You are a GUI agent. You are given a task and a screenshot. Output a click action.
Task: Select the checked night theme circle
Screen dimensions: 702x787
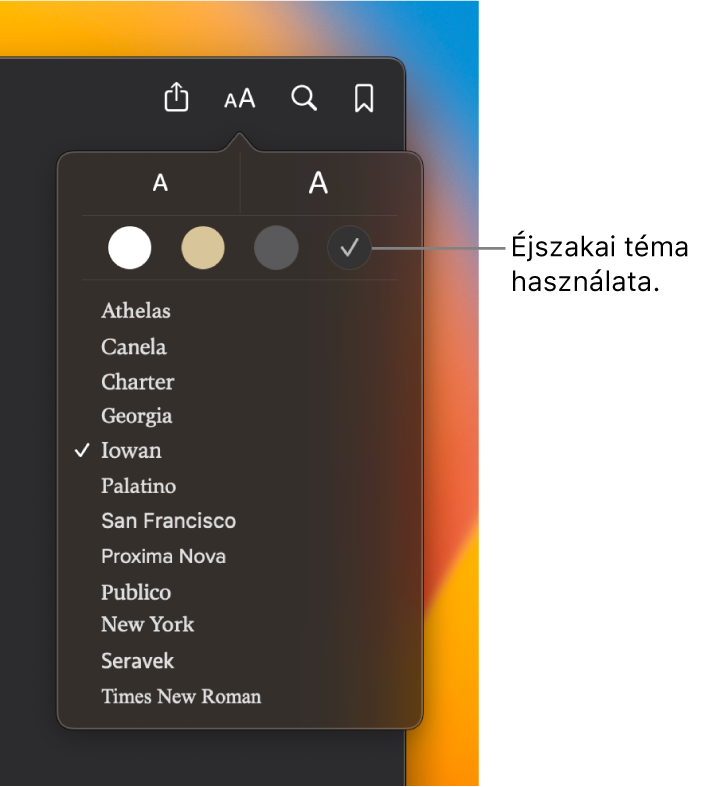tap(349, 247)
